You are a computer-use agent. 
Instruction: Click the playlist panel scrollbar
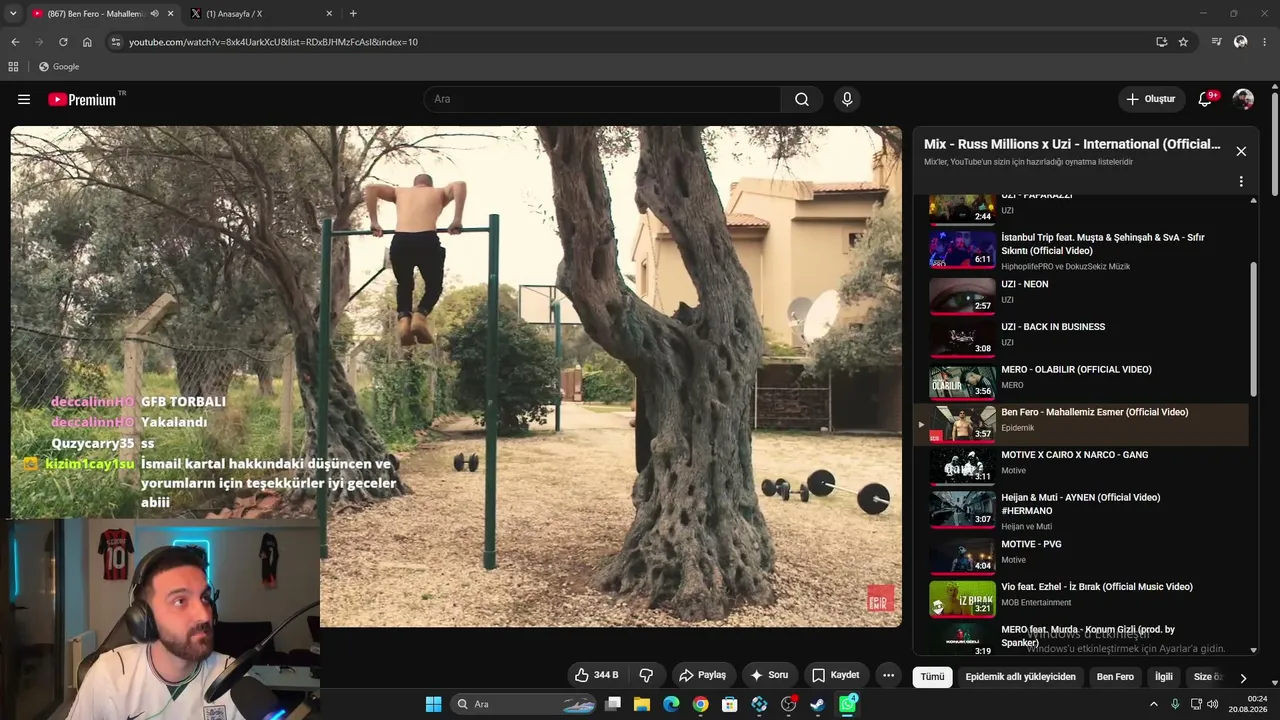1254,330
